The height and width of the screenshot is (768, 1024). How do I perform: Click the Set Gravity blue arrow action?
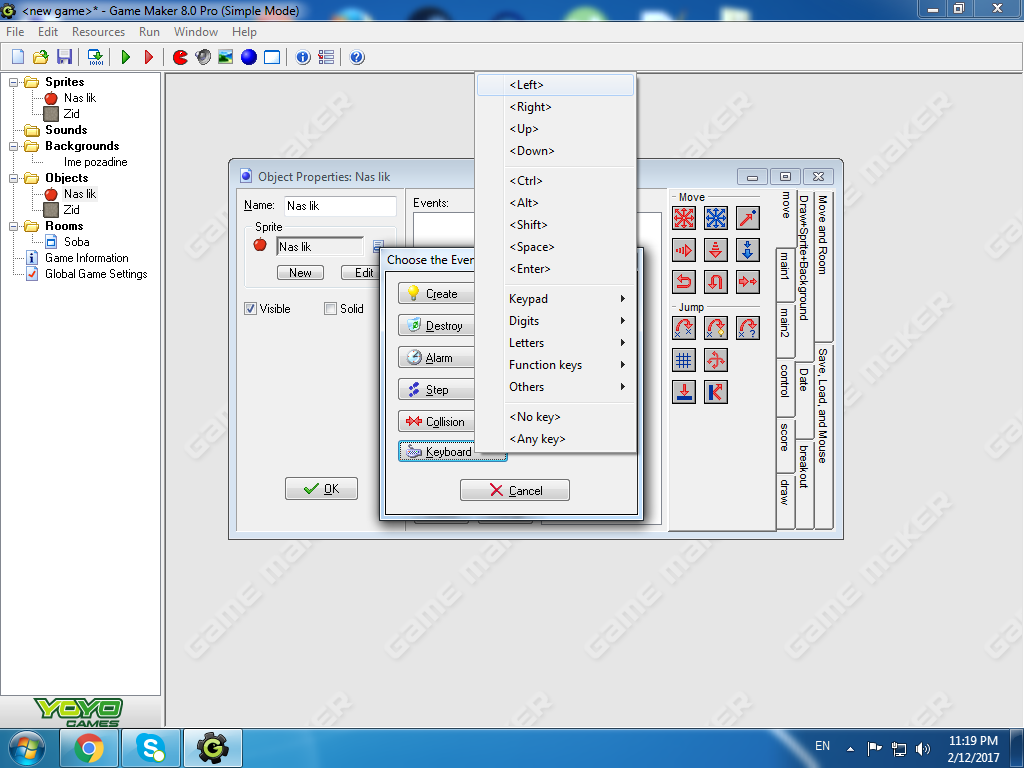748,250
